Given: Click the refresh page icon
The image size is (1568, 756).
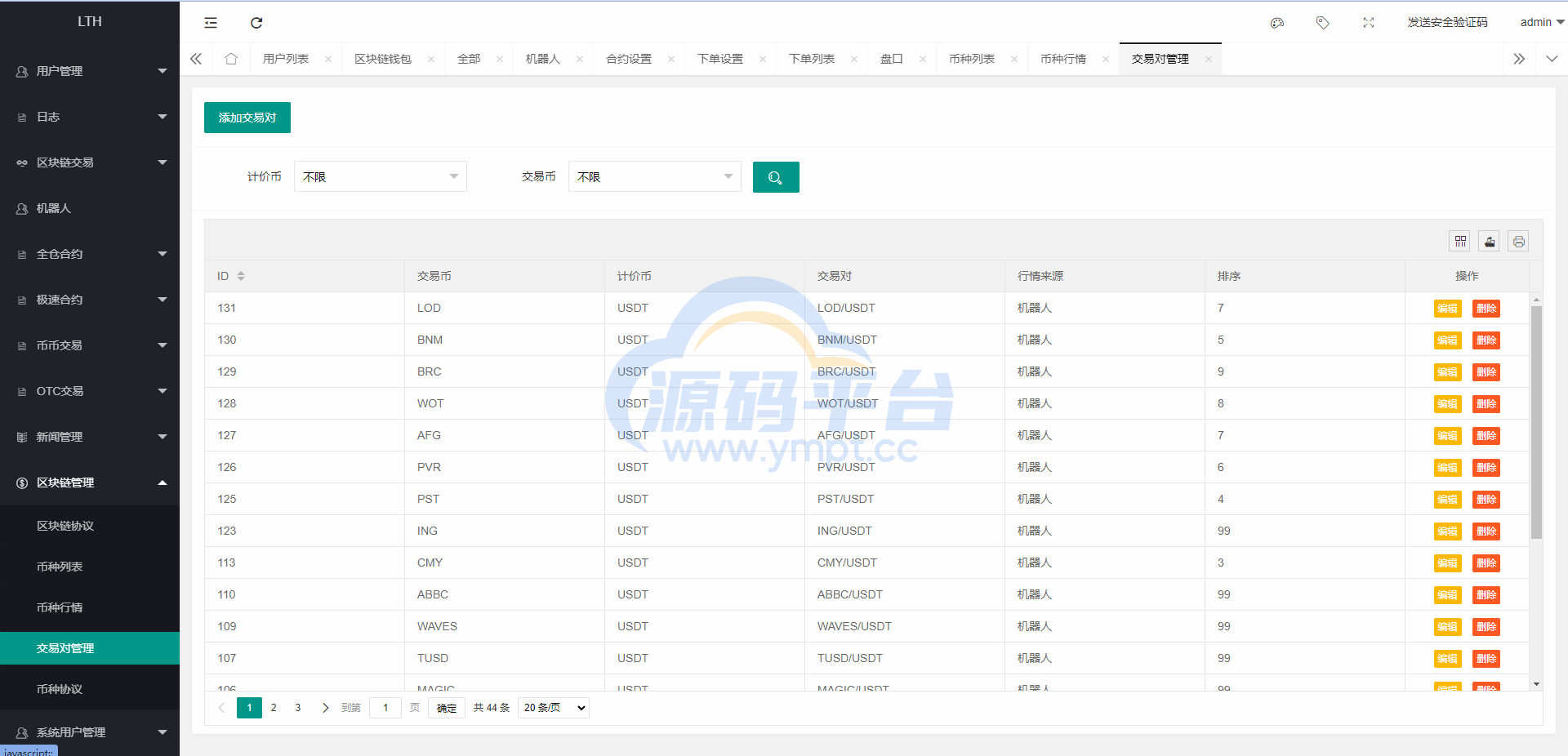Looking at the screenshot, I should click(x=256, y=23).
